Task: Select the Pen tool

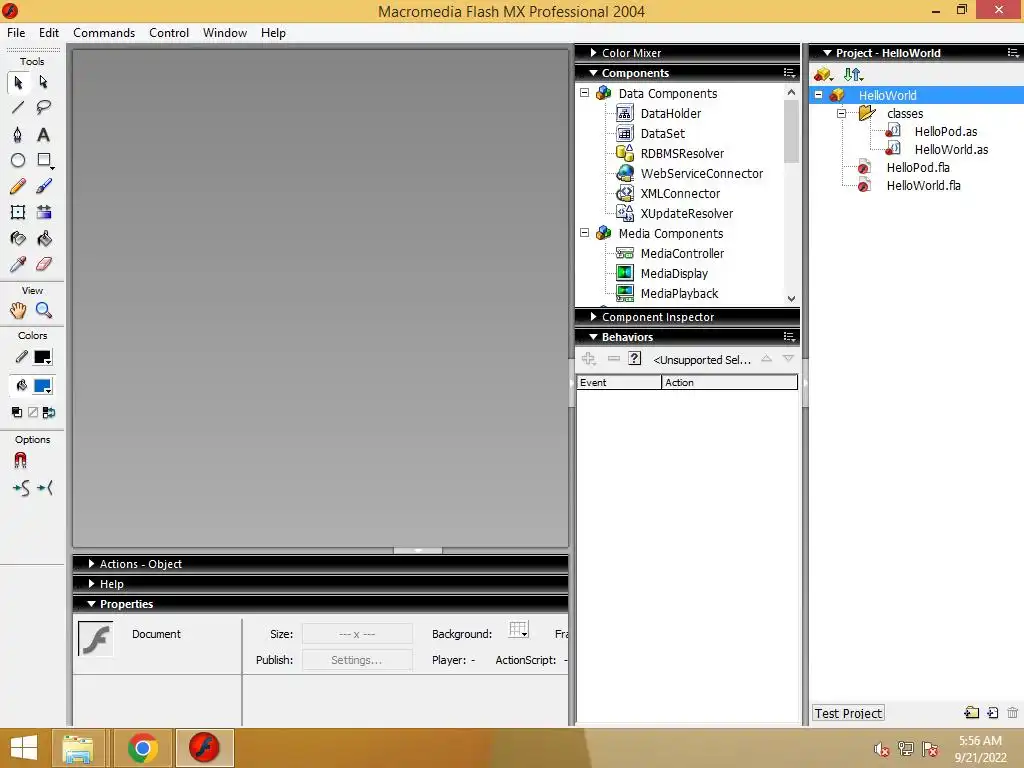Action: tap(18, 135)
